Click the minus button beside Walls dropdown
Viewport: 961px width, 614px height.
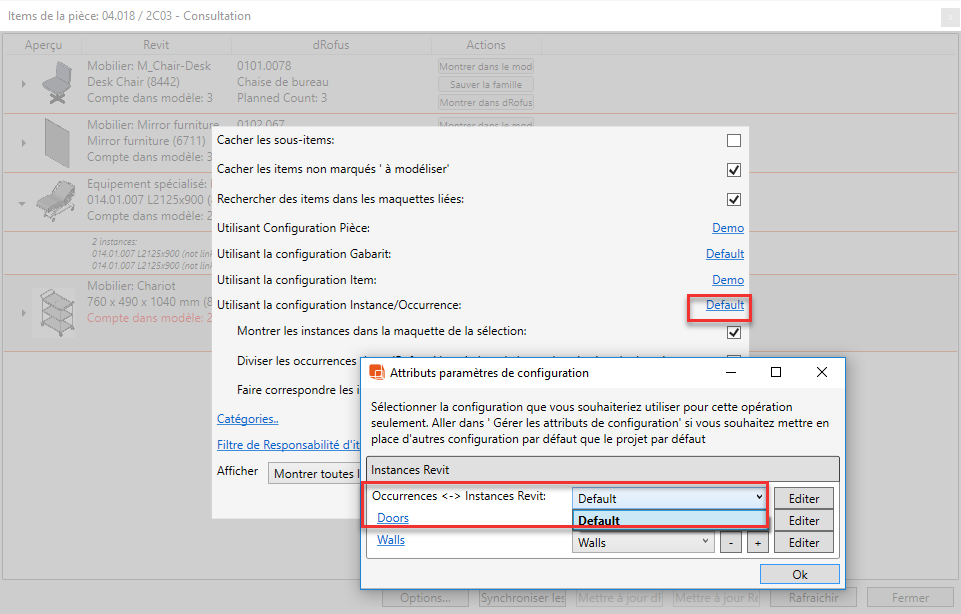click(x=732, y=542)
